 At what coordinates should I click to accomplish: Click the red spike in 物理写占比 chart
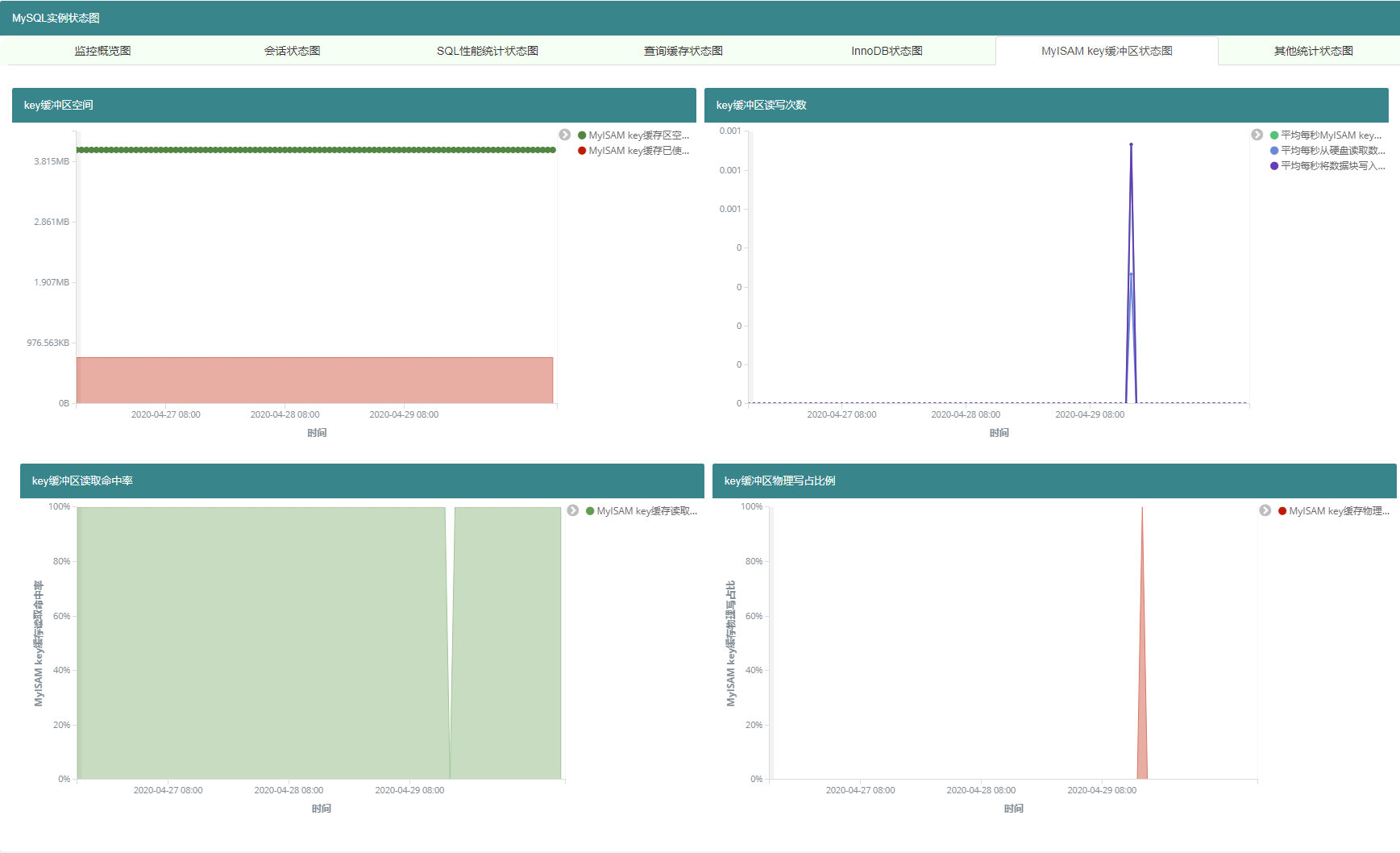[x=1142, y=685]
